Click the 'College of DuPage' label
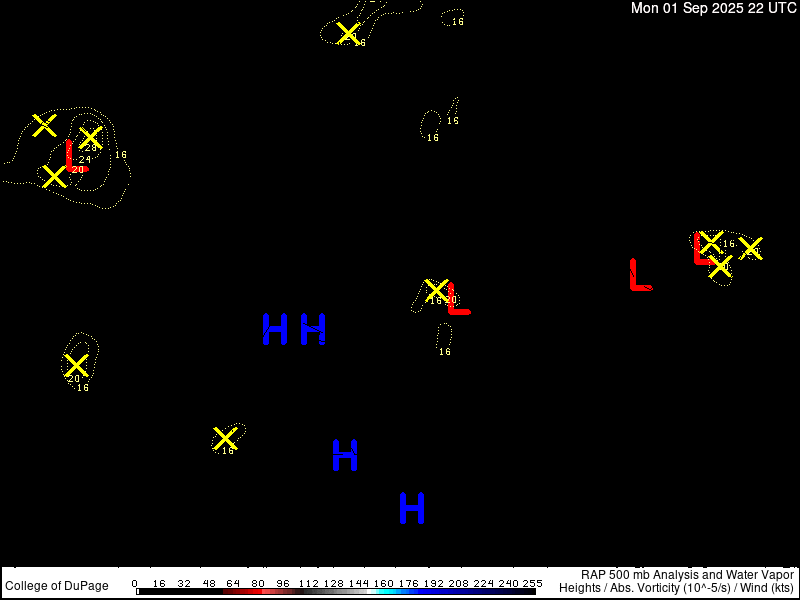Screen dimensions: 800x600 tap(57, 586)
